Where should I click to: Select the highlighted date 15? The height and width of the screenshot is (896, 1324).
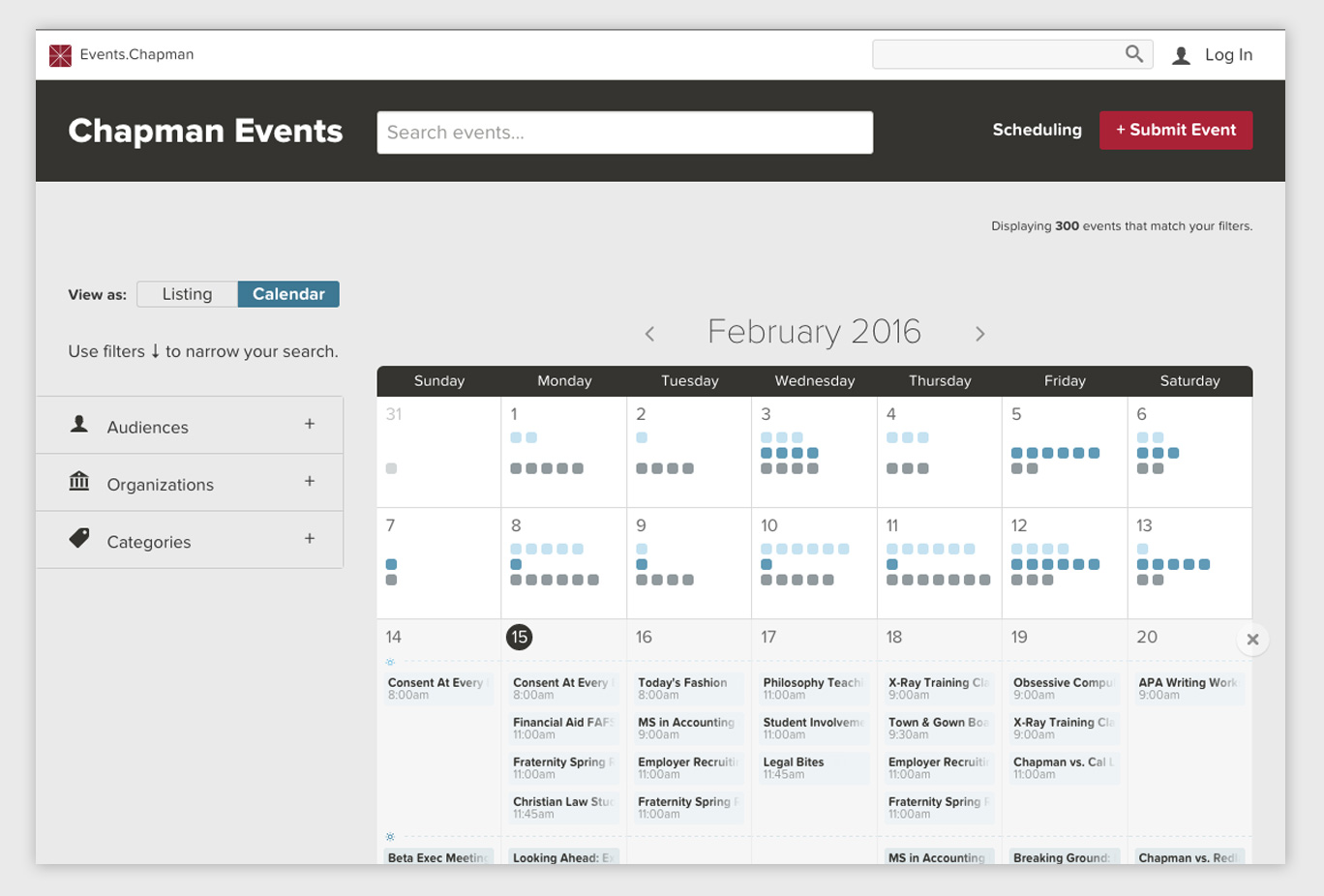(x=520, y=637)
